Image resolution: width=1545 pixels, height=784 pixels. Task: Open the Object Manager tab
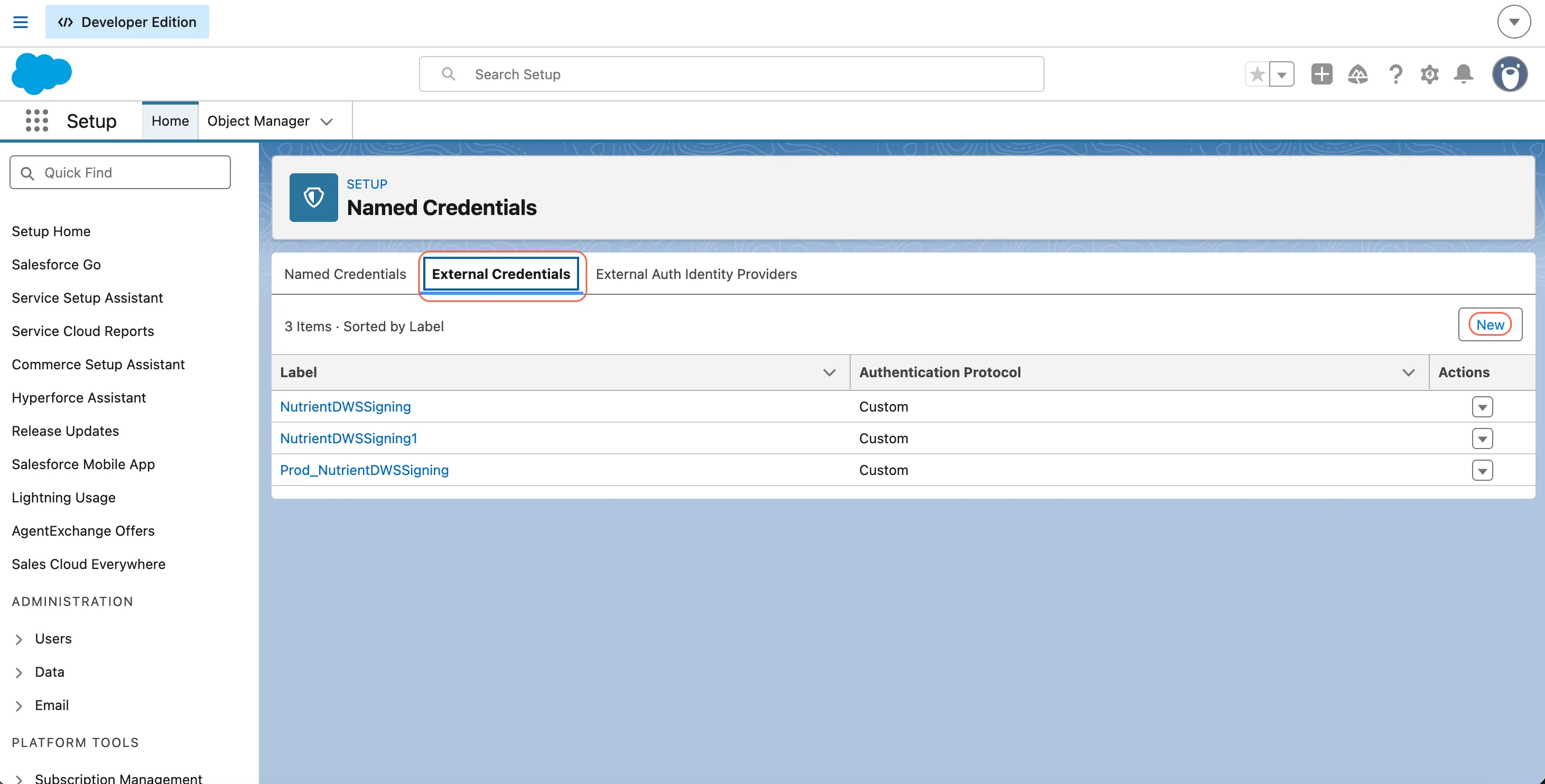[258, 120]
